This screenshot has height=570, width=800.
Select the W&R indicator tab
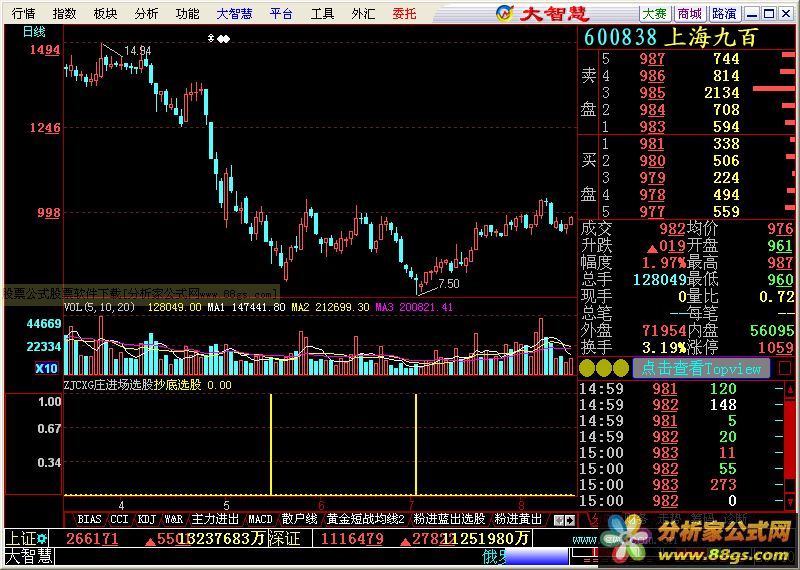173,519
